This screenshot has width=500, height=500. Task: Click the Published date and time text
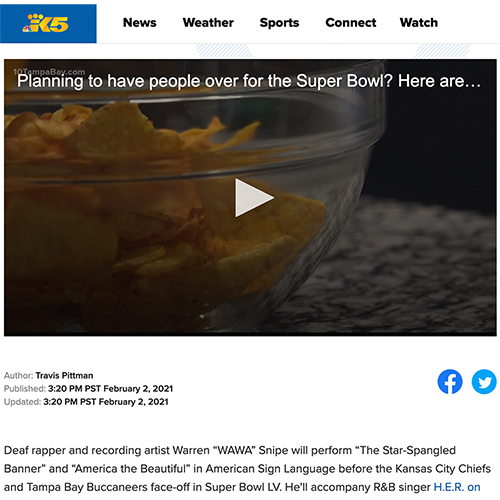click(110, 389)
